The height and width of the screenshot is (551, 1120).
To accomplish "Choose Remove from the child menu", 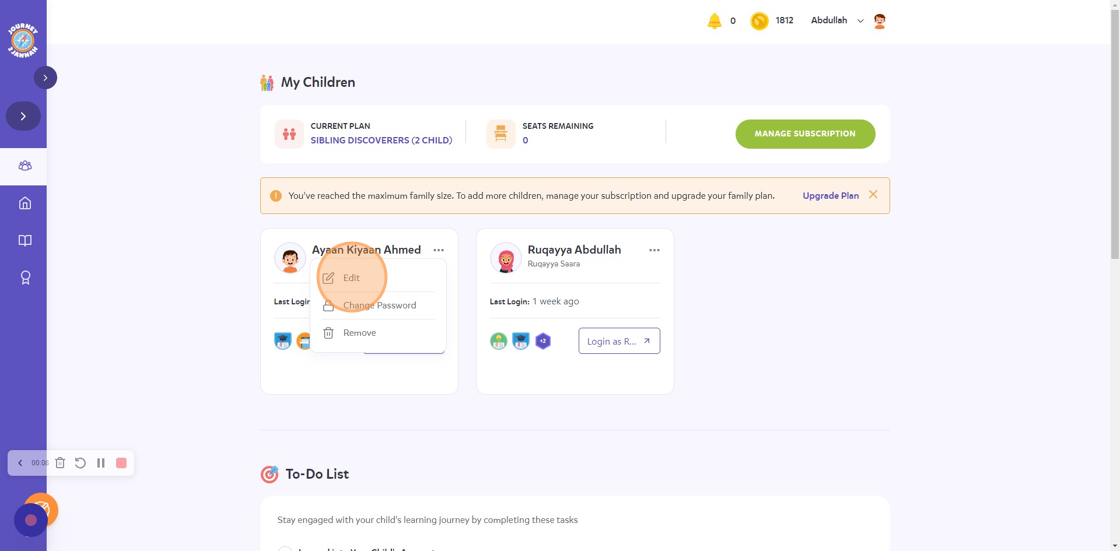I will (x=378, y=333).
